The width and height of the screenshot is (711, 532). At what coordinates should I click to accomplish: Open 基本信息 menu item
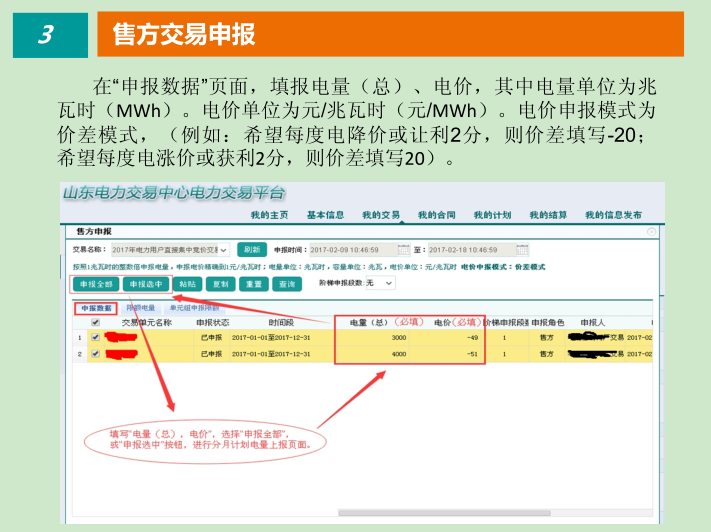point(325,215)
